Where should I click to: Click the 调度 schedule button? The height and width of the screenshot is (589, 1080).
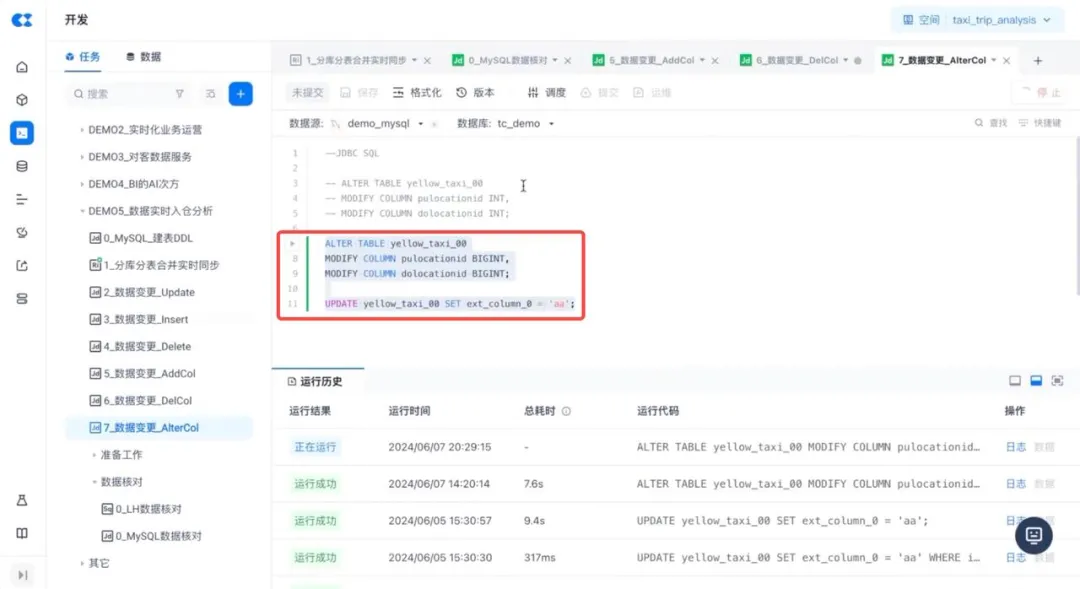(x=547, y=93)
